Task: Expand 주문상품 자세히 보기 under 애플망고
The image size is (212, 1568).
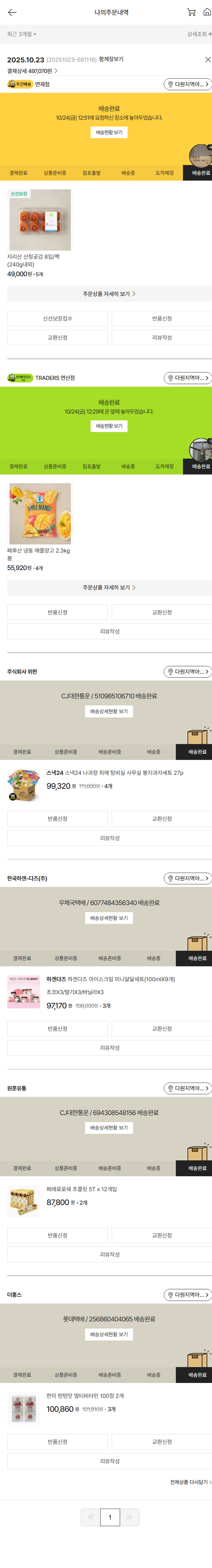Action: pos(109,587)
